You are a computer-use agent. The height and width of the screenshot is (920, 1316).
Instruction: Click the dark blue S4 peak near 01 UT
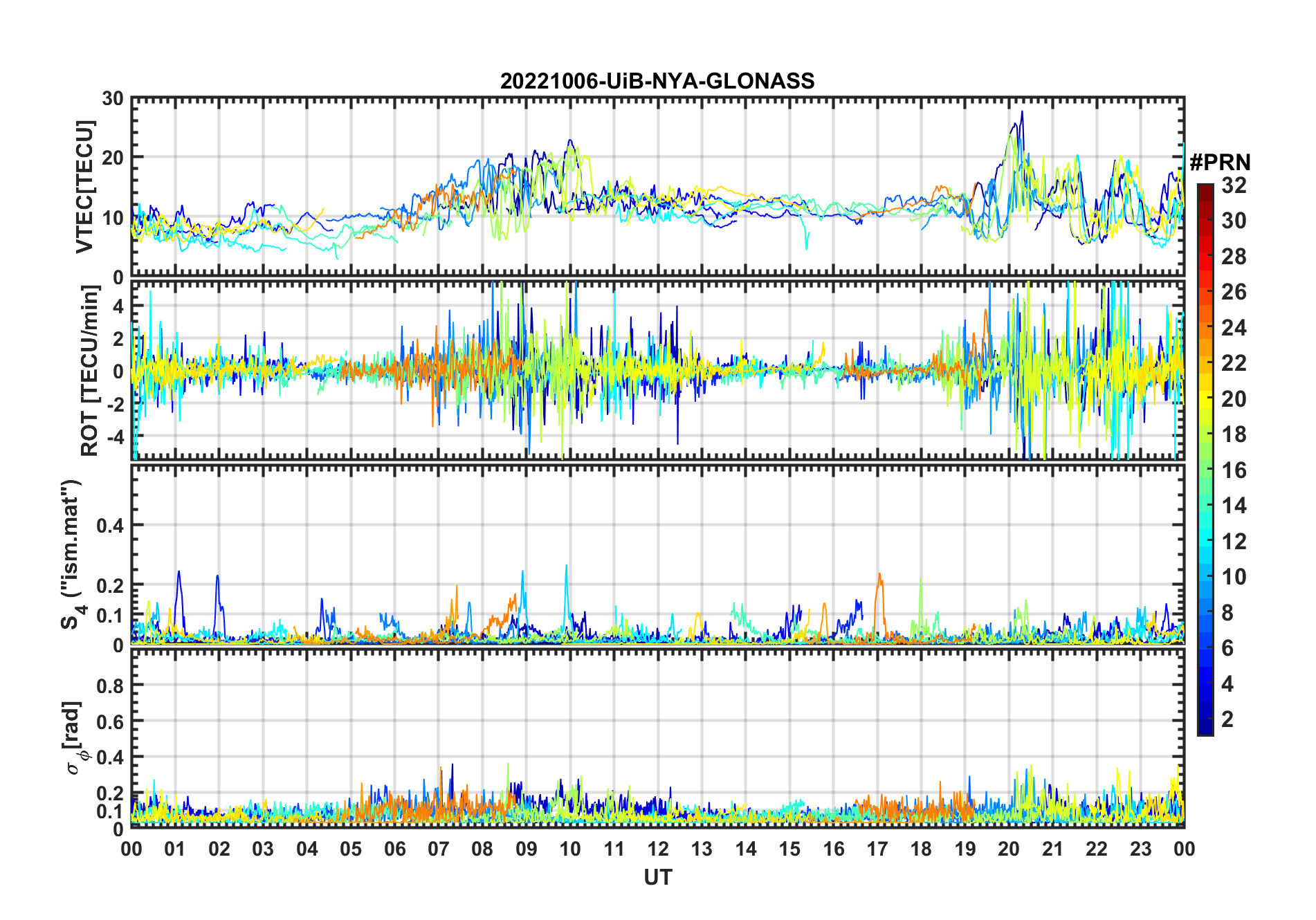(179, 572)
